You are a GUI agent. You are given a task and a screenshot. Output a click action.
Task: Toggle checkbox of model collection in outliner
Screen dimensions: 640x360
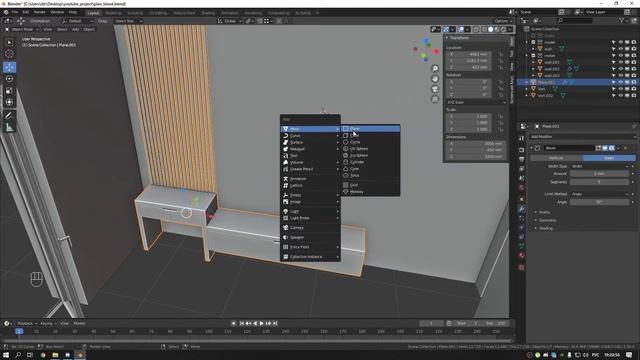(533, 42)
